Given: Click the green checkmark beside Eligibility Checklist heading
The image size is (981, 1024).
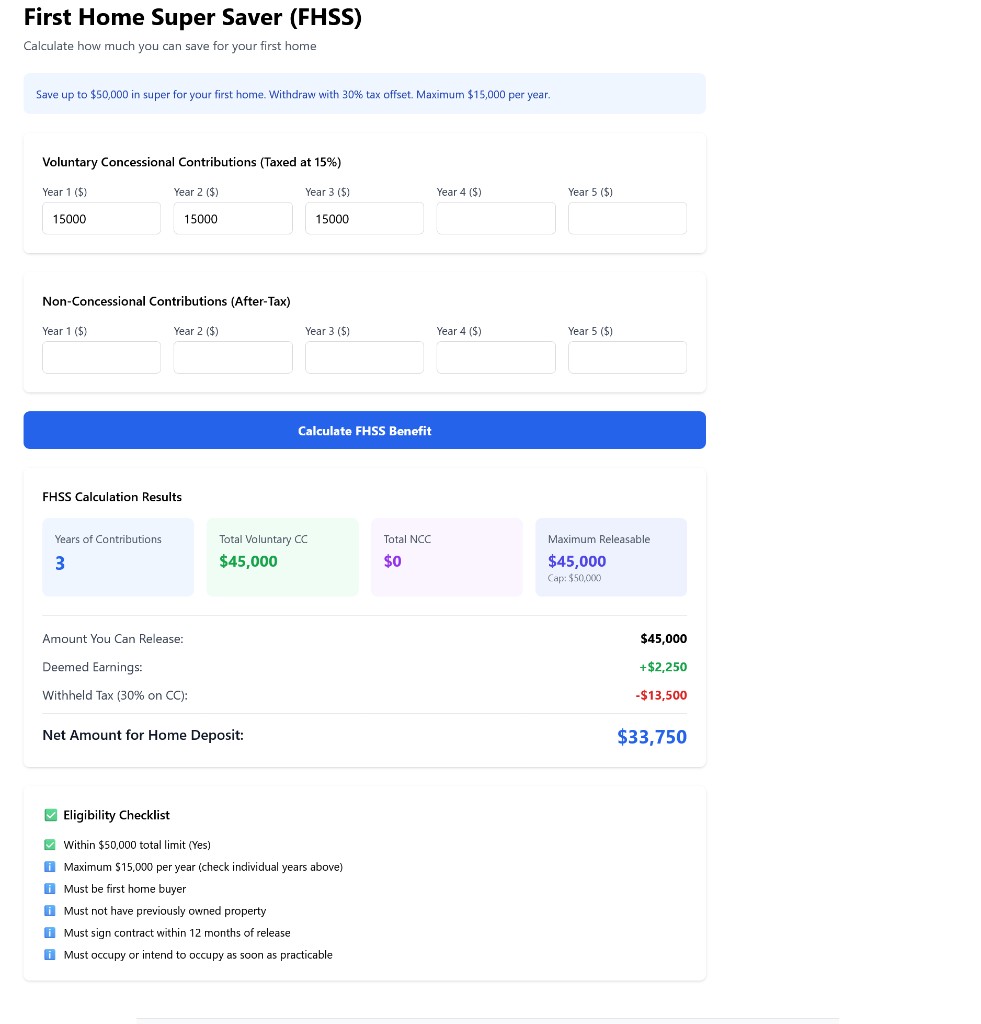Looking at the screenshot, I should tap(50, 814).
